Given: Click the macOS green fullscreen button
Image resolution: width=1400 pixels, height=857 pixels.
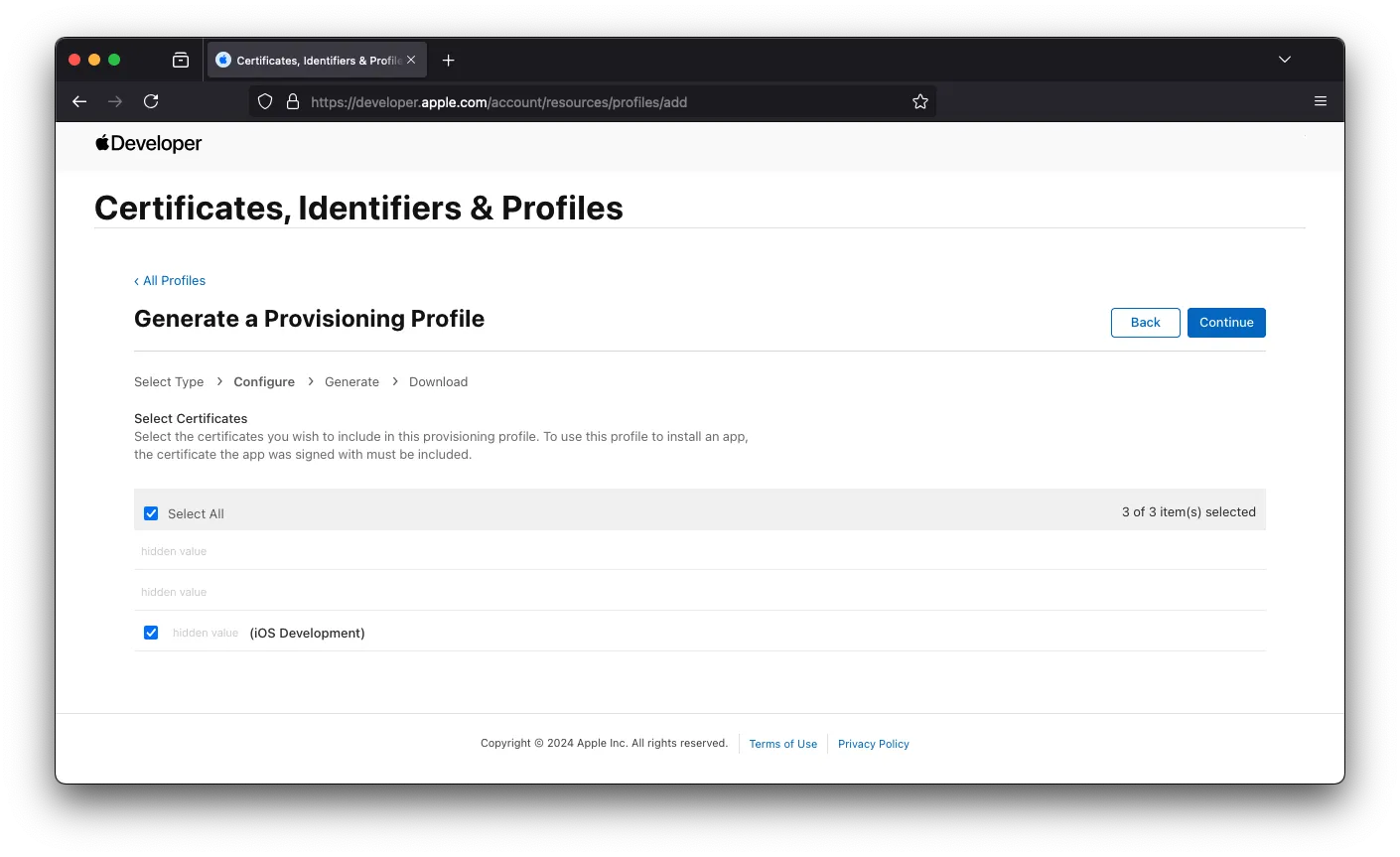Looking at the screenshot, I should 114,60.
